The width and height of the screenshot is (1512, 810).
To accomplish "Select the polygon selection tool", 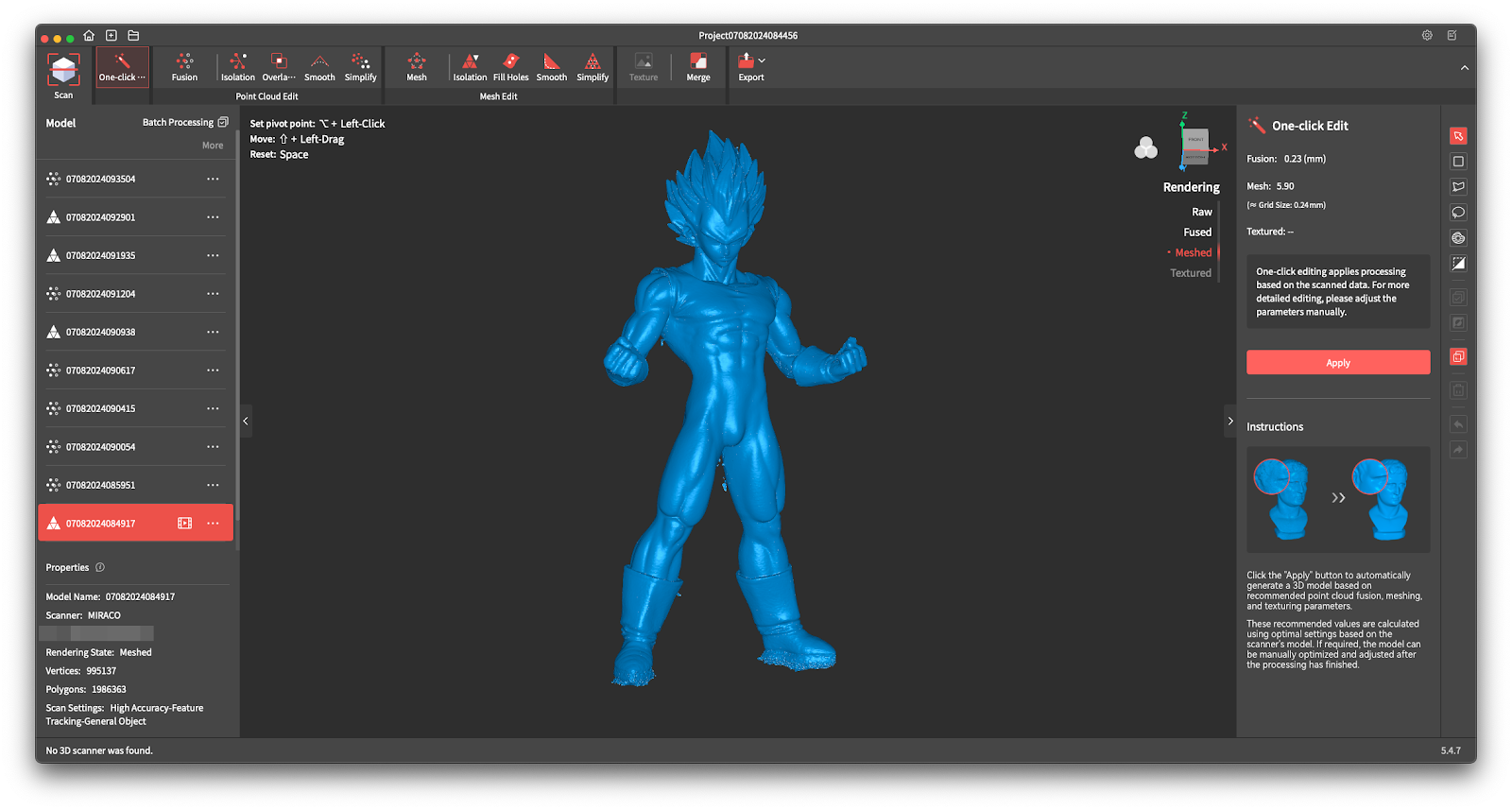I will point(1458,187).
